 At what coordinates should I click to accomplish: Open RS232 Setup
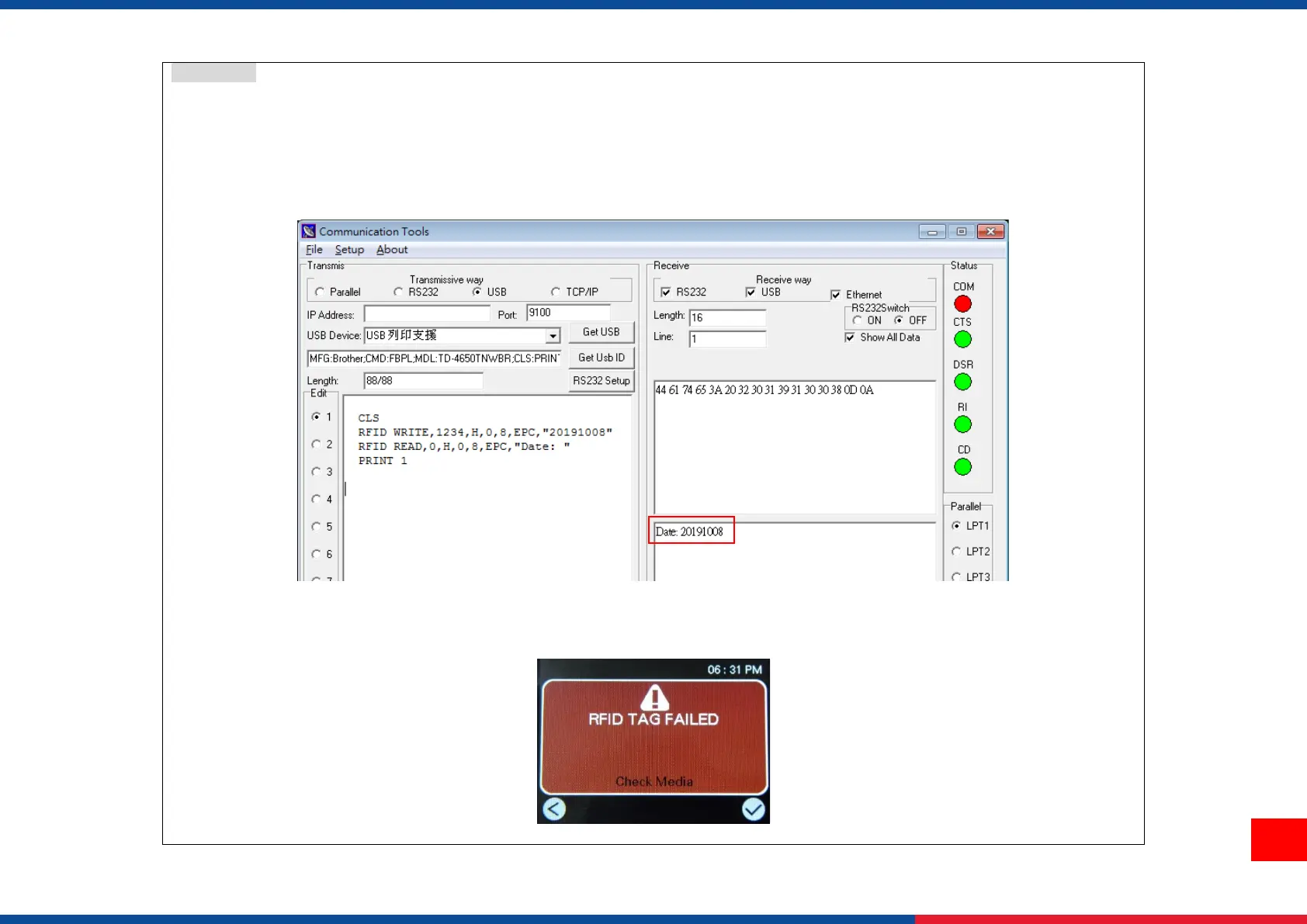coord(601,381)
